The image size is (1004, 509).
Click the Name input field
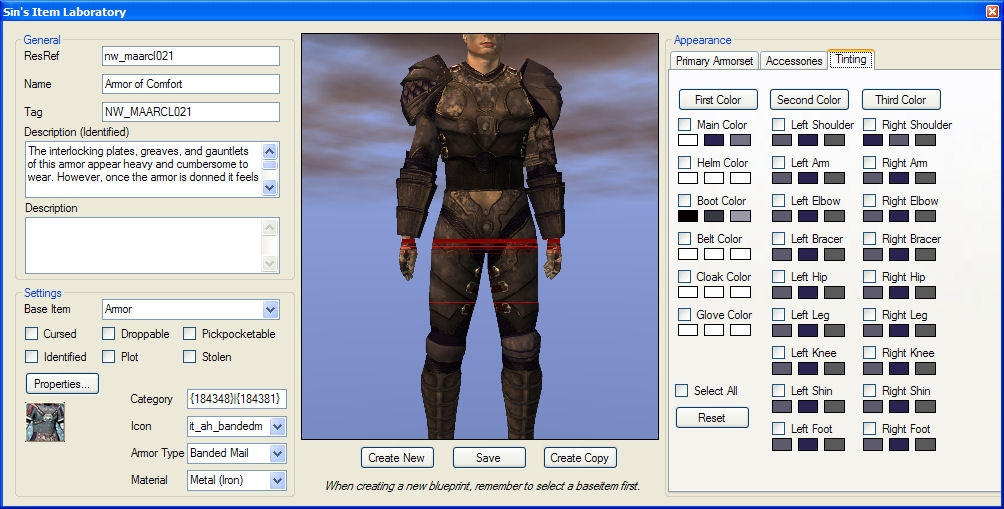pyautogui.click(x=191, y=84)
